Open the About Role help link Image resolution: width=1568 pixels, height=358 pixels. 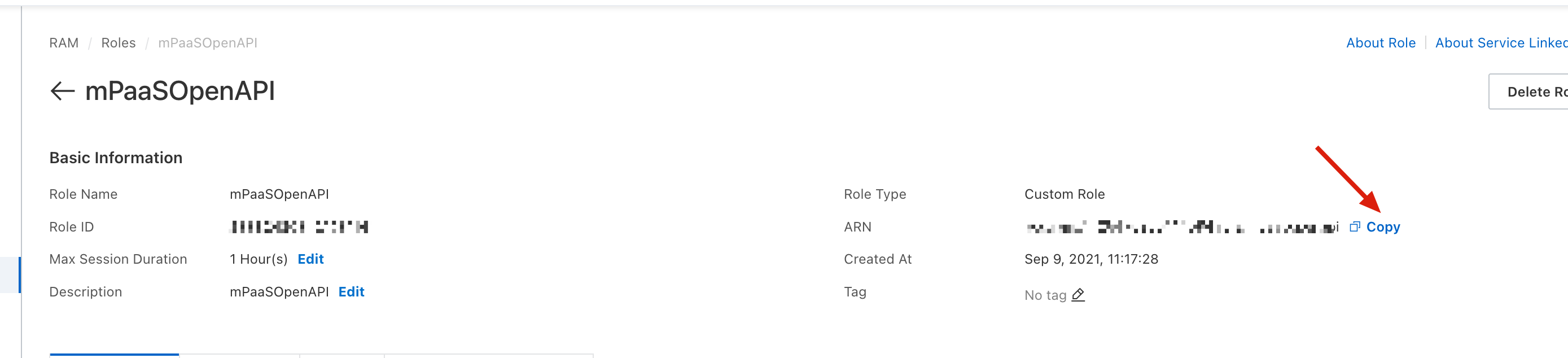(x=1381, y=43)
